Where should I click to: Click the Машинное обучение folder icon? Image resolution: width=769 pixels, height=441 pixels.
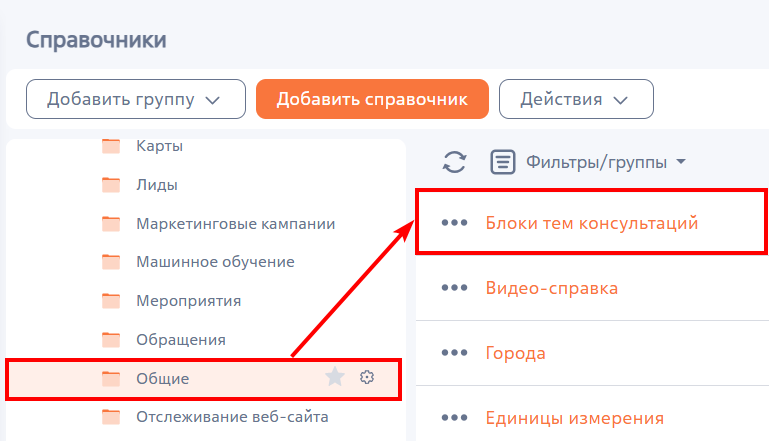[111, 262]
